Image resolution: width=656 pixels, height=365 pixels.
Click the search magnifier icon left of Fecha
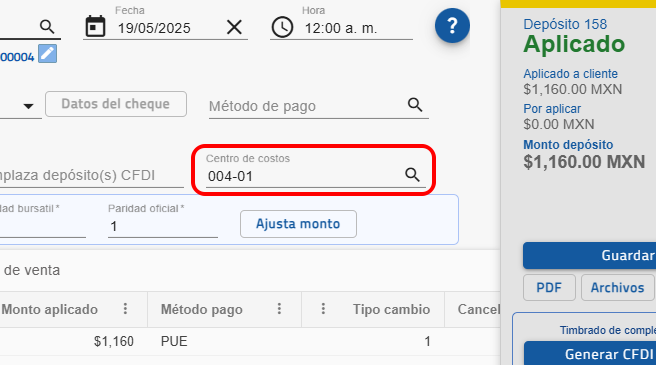(47, 27)
